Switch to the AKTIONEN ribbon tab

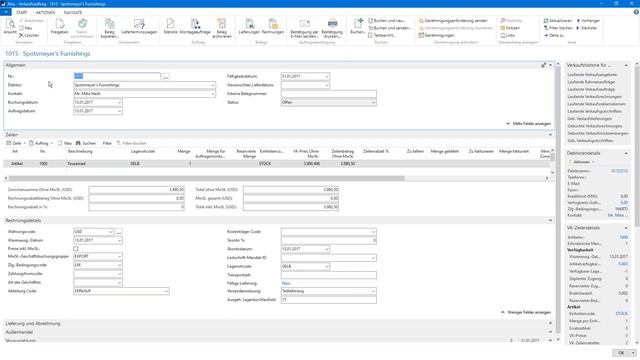point(45,13)
